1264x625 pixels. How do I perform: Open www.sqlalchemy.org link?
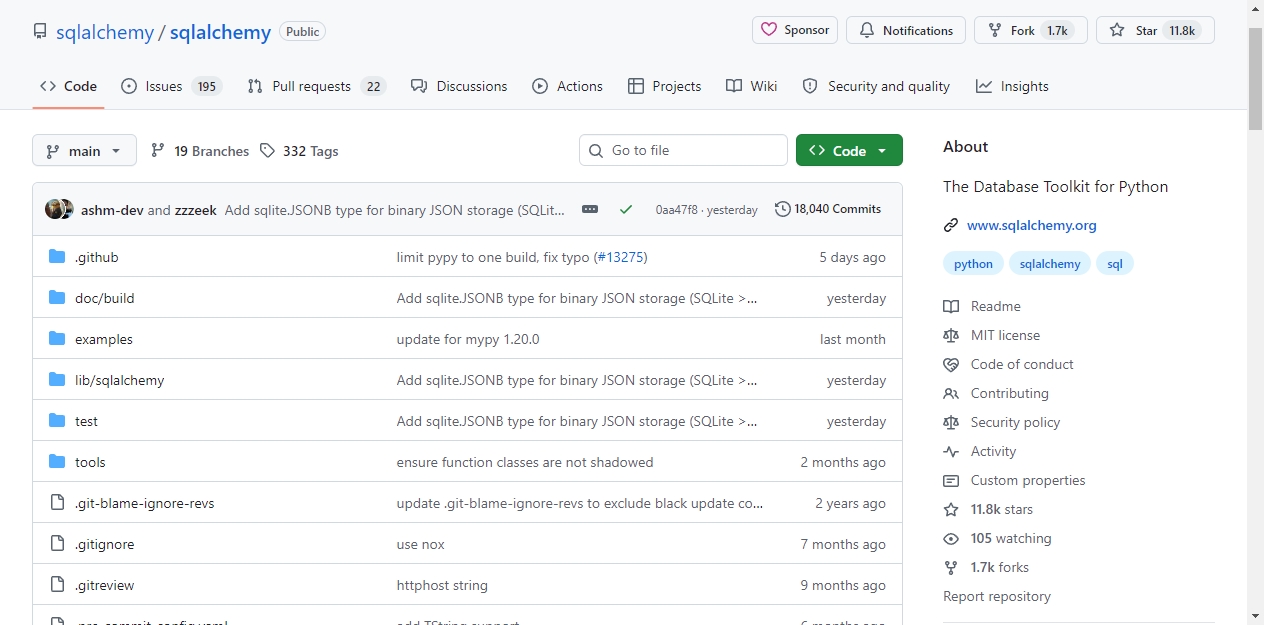click(x=1032, y=225)
